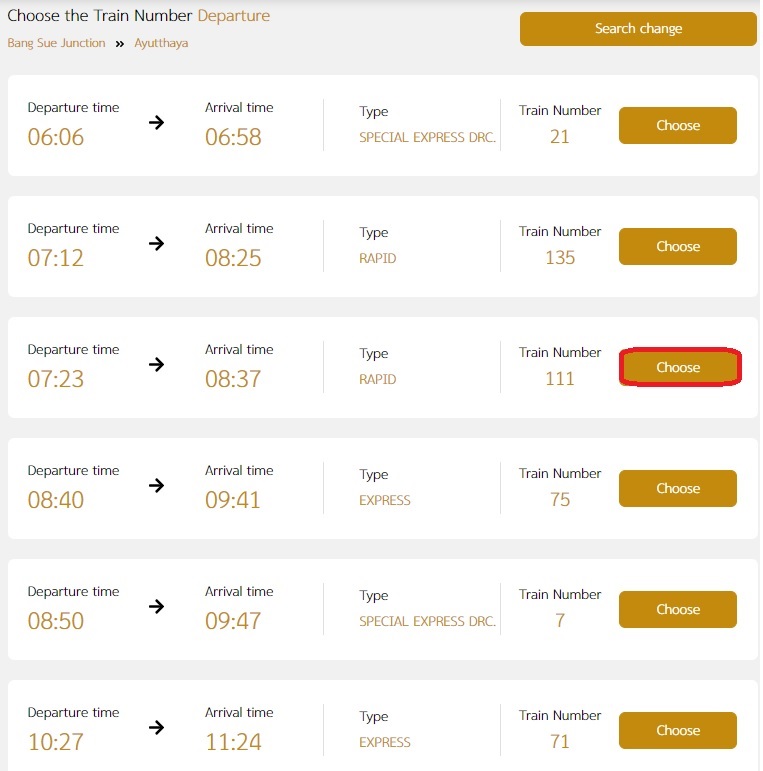
Task: Click the 08:37 arrival time
Action: click(x=233, y=379)
